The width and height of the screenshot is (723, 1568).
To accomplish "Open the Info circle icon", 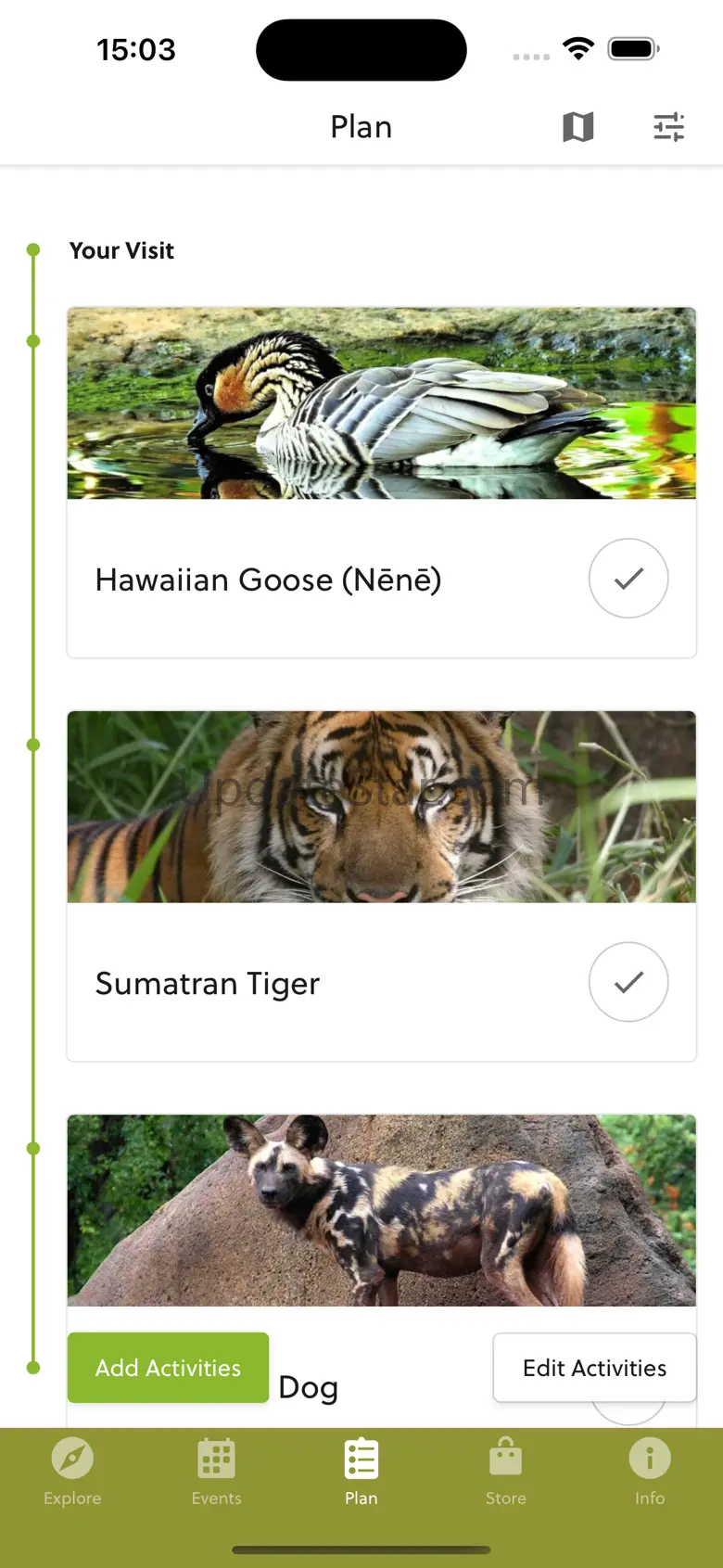I will pos(650,1459).
